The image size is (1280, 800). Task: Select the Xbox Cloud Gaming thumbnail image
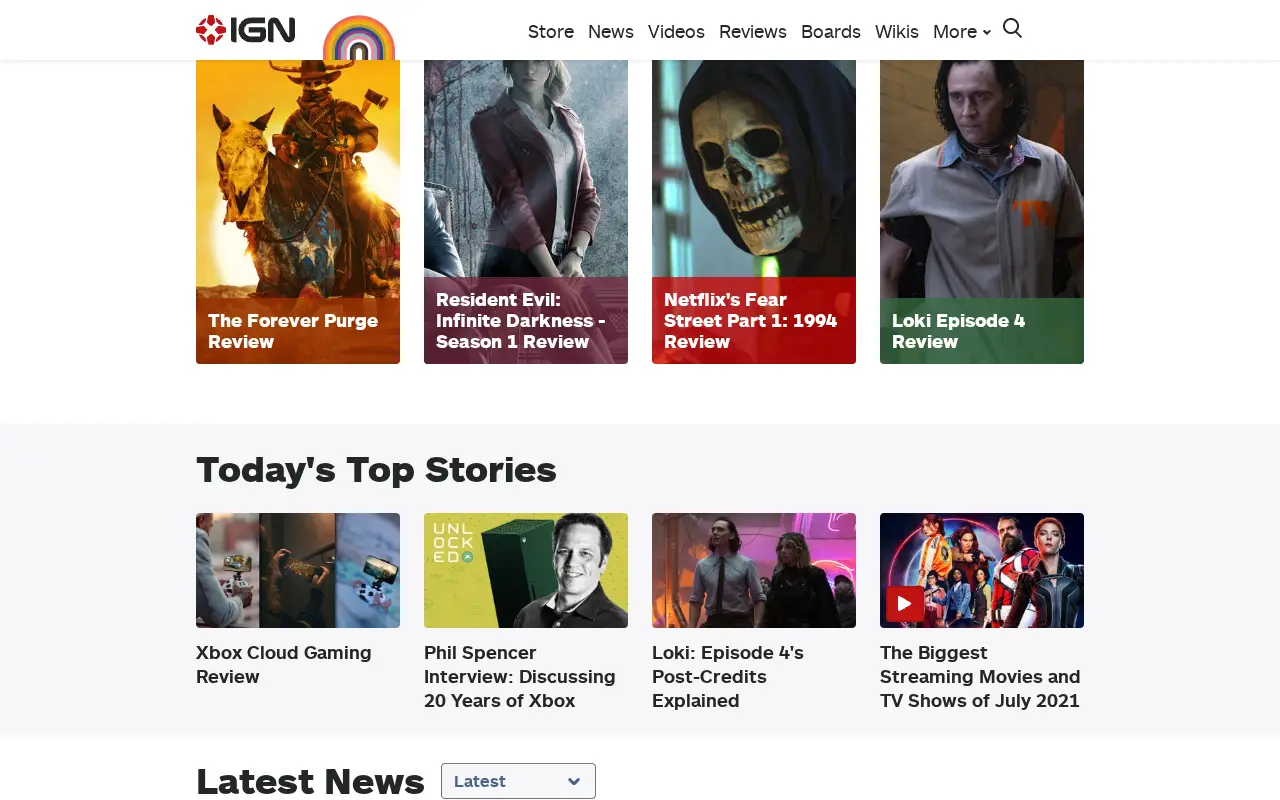[298, 570]
